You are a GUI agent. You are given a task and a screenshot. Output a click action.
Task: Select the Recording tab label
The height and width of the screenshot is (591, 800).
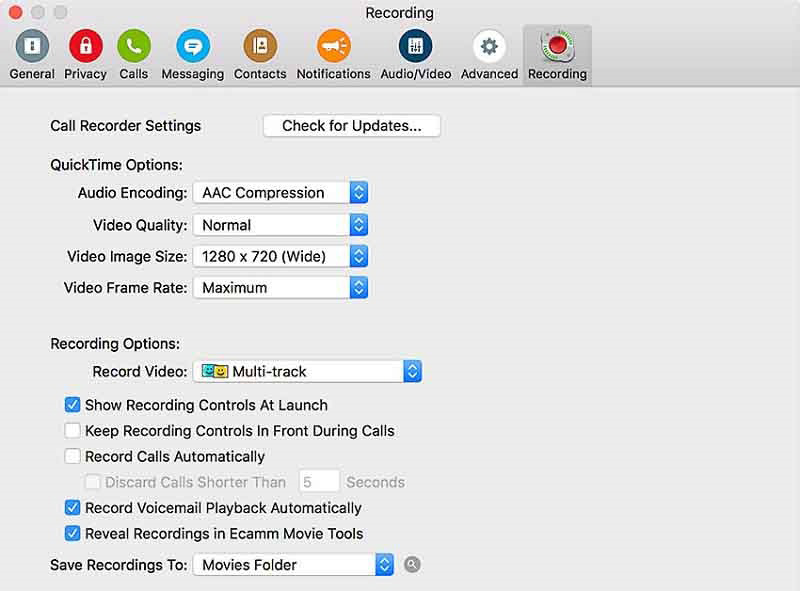[557, 74]
